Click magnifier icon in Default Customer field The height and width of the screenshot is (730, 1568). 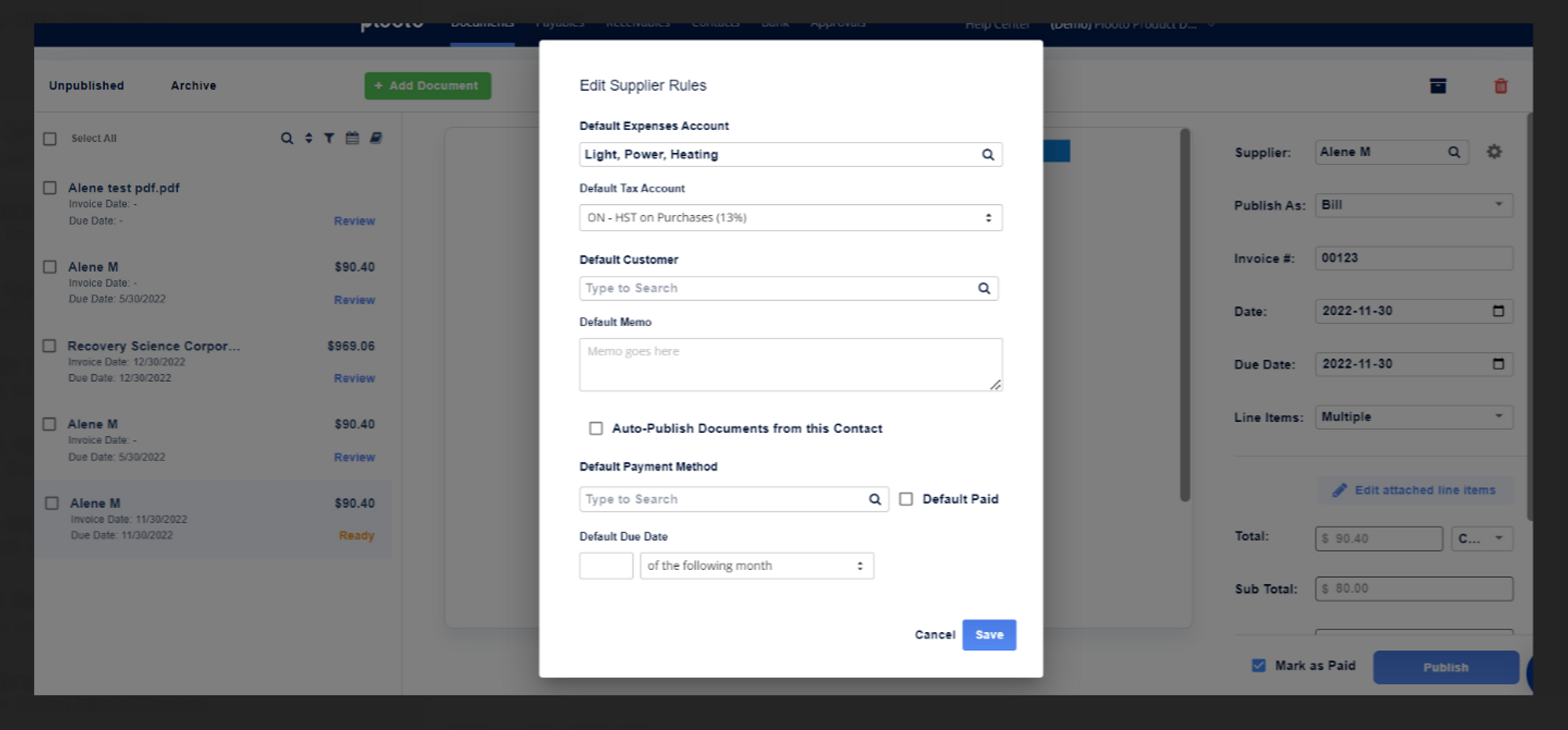pyautogui.click(x=984, y=289)
